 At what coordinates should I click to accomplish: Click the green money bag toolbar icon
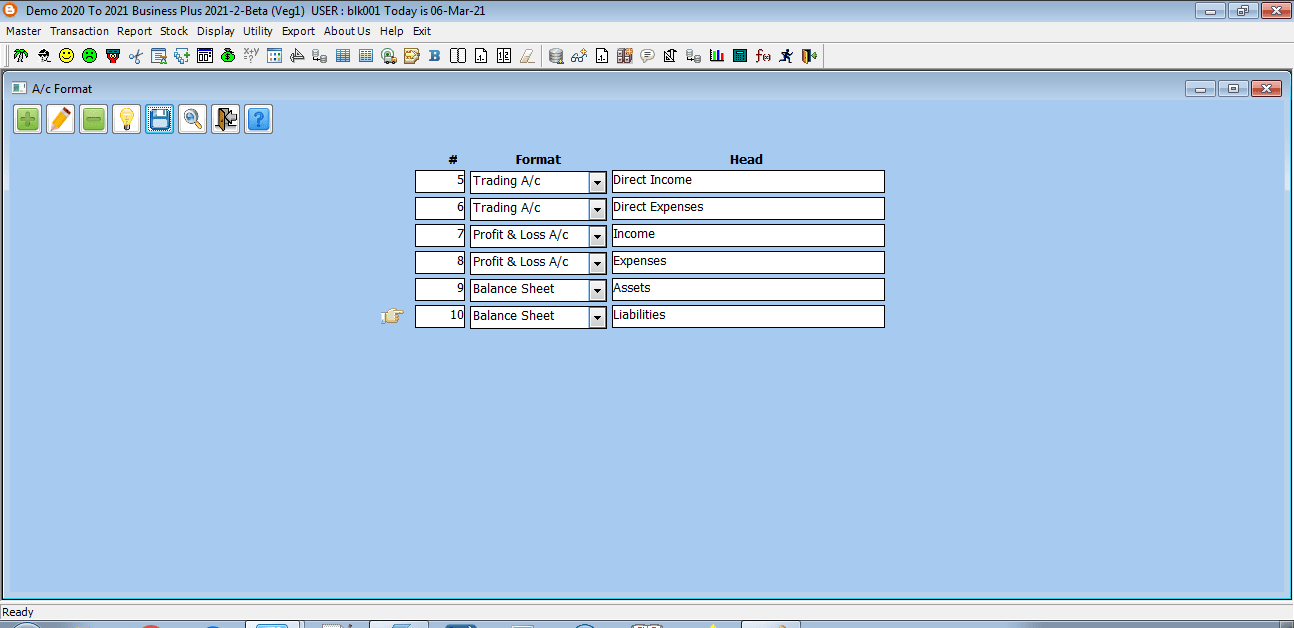coord(228,56)
